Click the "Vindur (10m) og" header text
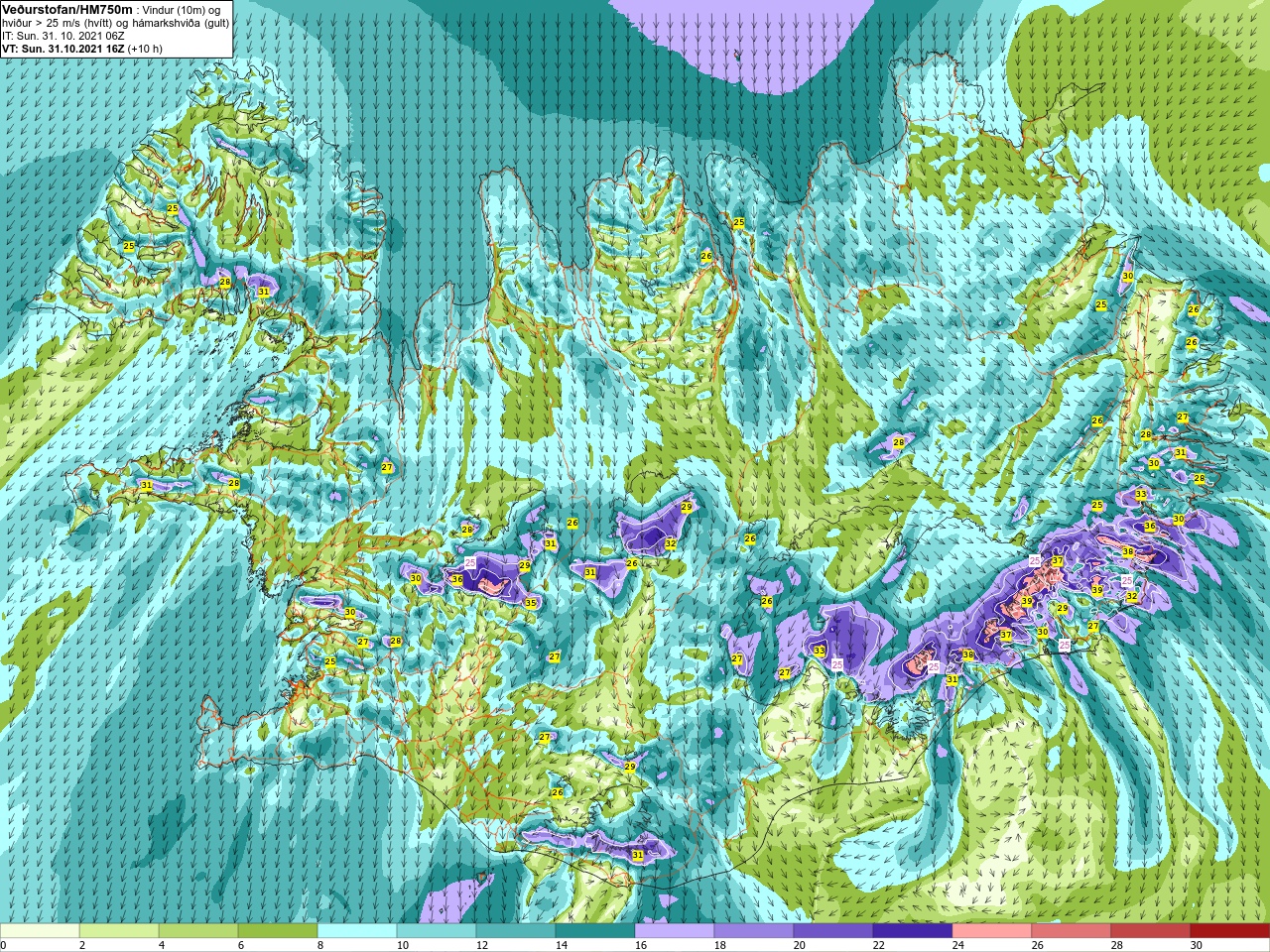 click(x=184, y=9)
